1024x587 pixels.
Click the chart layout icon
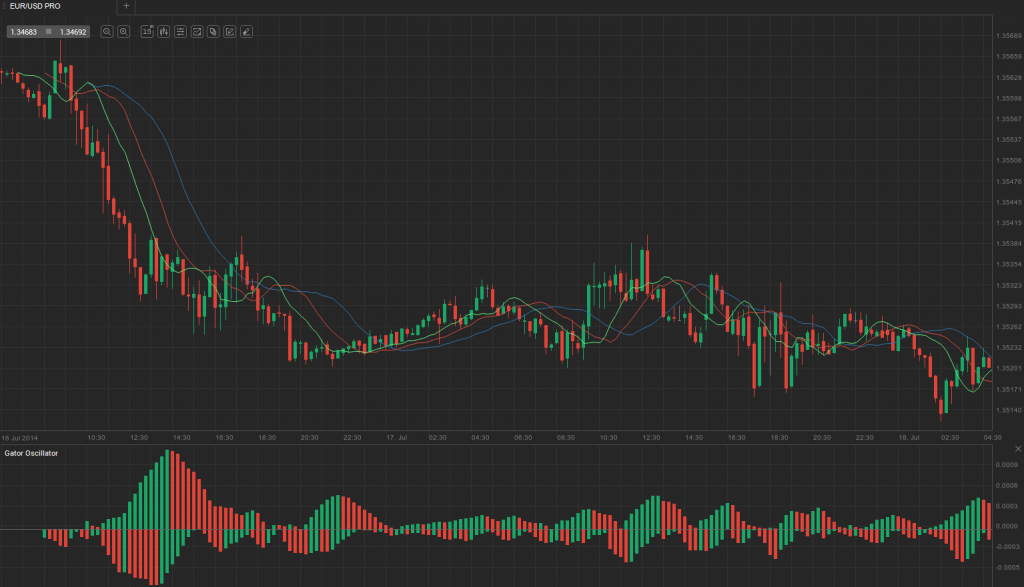coord(198,31)
